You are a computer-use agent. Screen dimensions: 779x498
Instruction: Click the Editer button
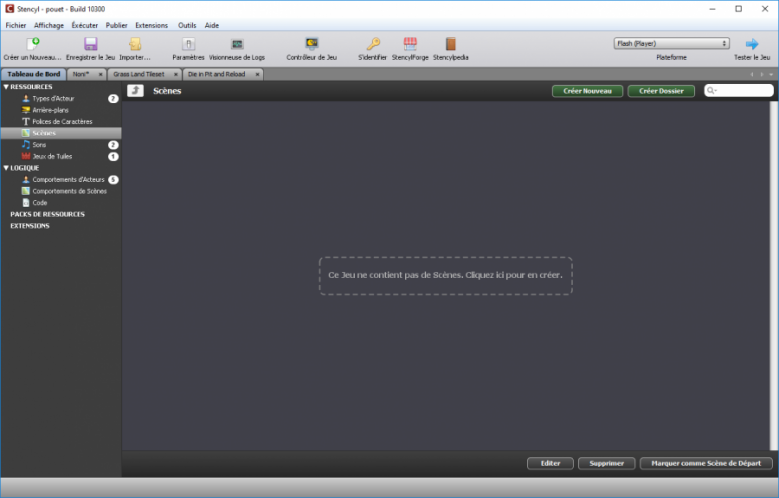[550, 463]
